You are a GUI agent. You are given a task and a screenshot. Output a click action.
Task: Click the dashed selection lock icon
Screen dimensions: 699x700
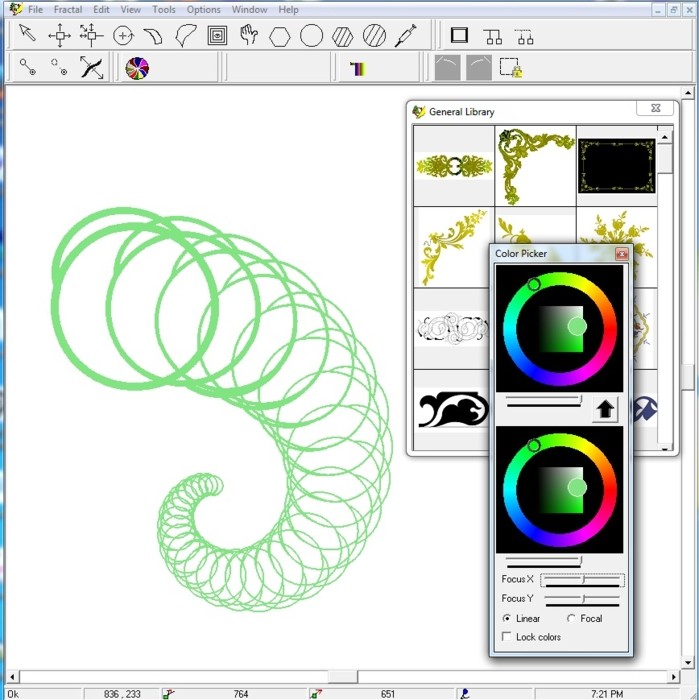click(511, 68)
